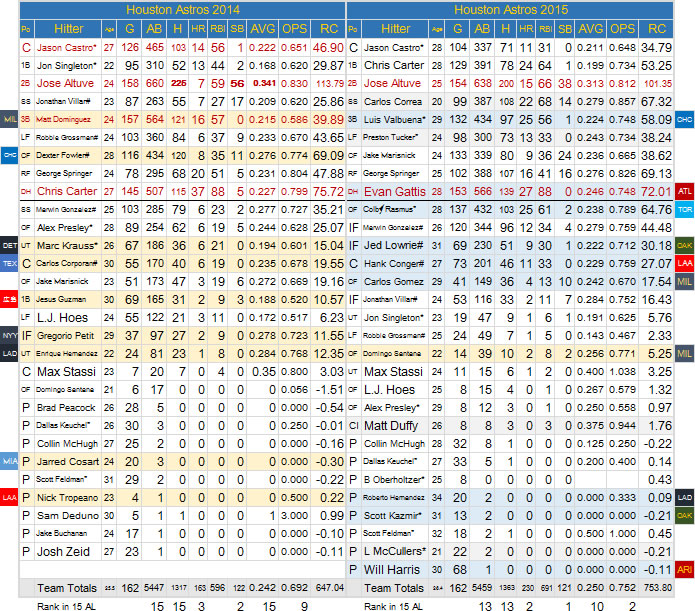Viewport: 695px width, 611px height.
Task: Click the OAK badge beside Jed Lowrie
Action: 685,245
